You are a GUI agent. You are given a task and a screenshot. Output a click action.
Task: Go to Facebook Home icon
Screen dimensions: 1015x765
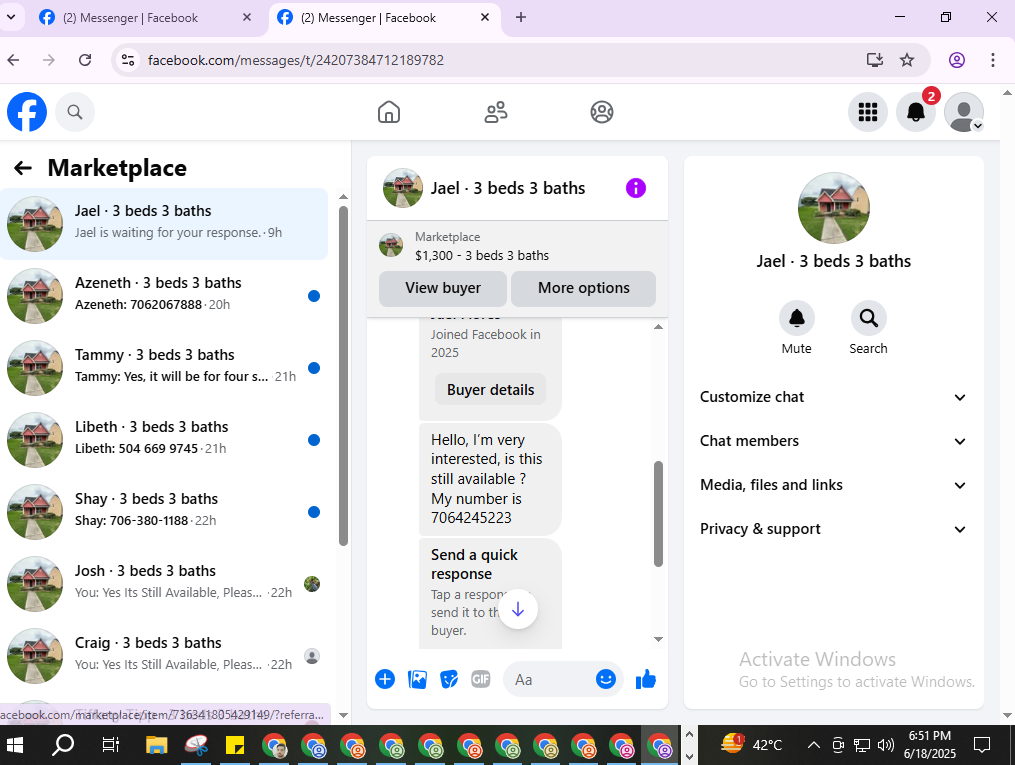(x=389, y=112)
